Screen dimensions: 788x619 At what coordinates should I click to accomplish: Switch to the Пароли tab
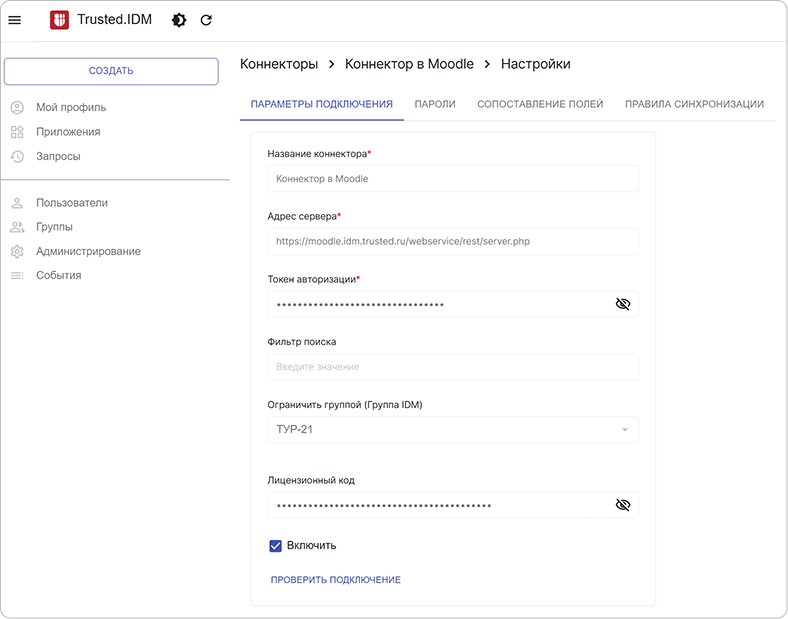pos(435,105)
